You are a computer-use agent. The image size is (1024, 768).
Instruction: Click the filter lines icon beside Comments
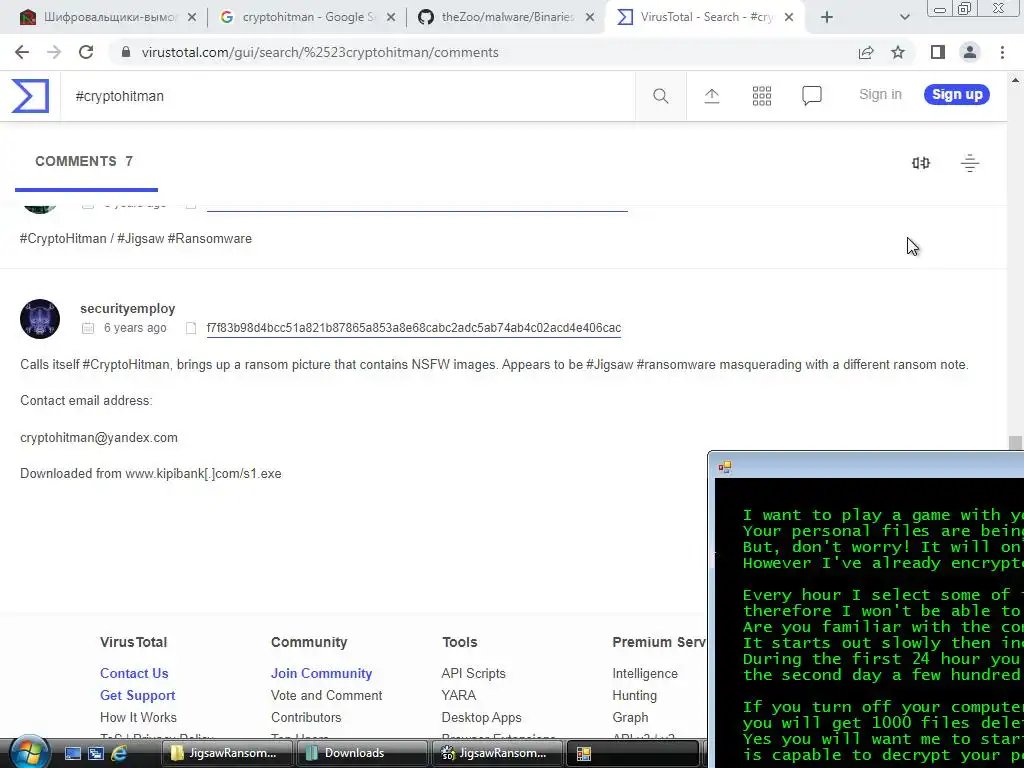(x=970, y=163)
